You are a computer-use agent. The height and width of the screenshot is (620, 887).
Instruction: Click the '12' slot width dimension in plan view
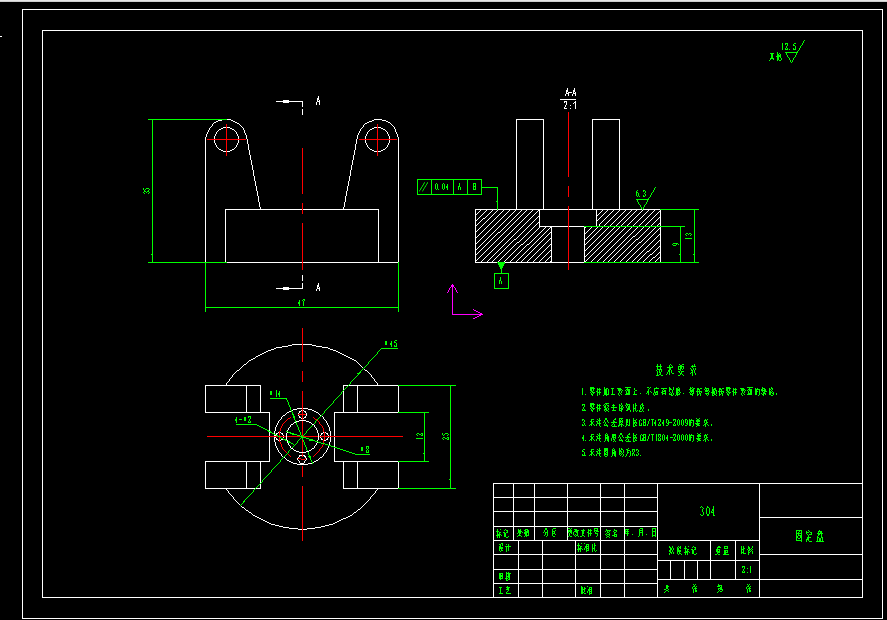coord(419,436)
